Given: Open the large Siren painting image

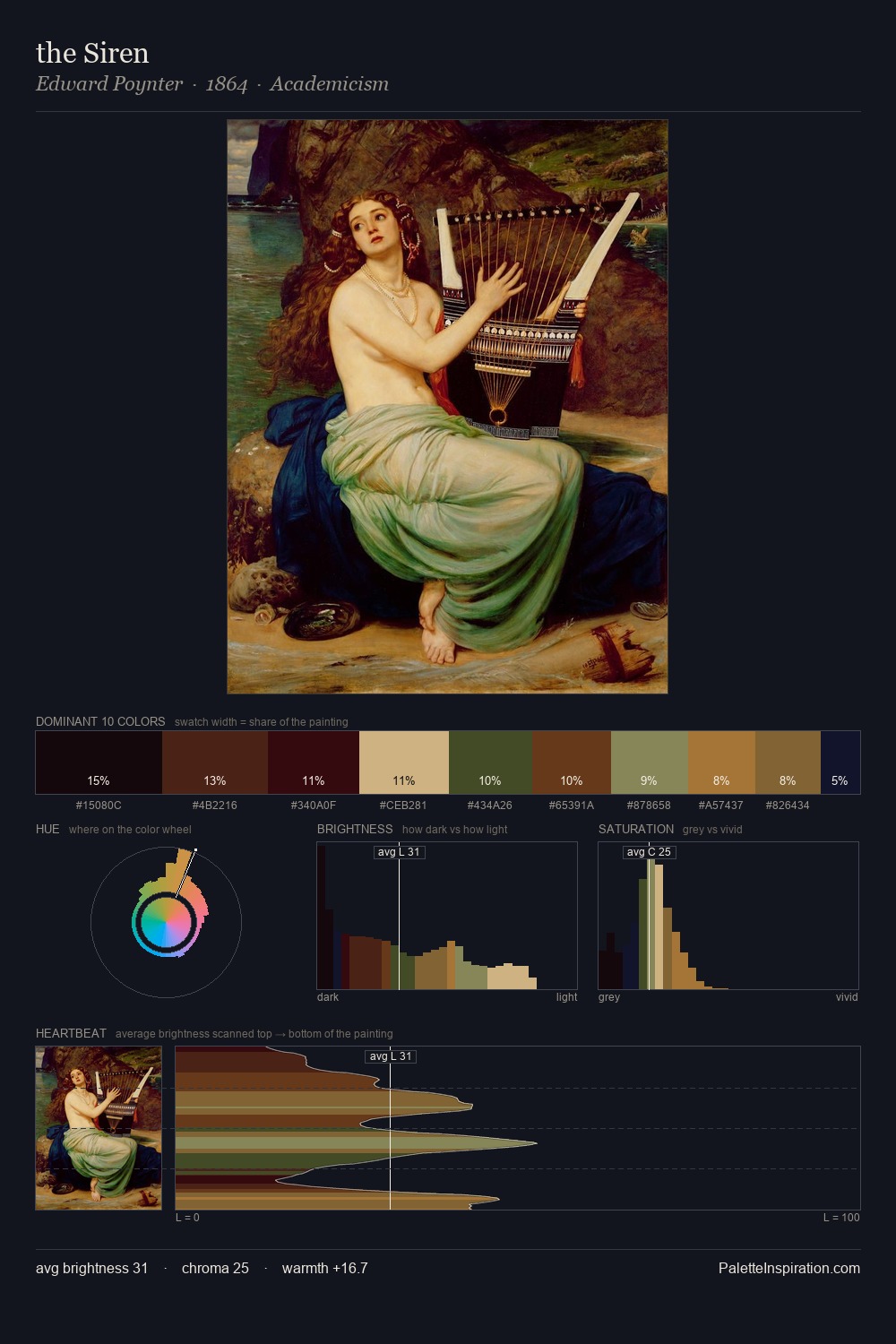Looking at the screenshot, I should coord(447,407).
